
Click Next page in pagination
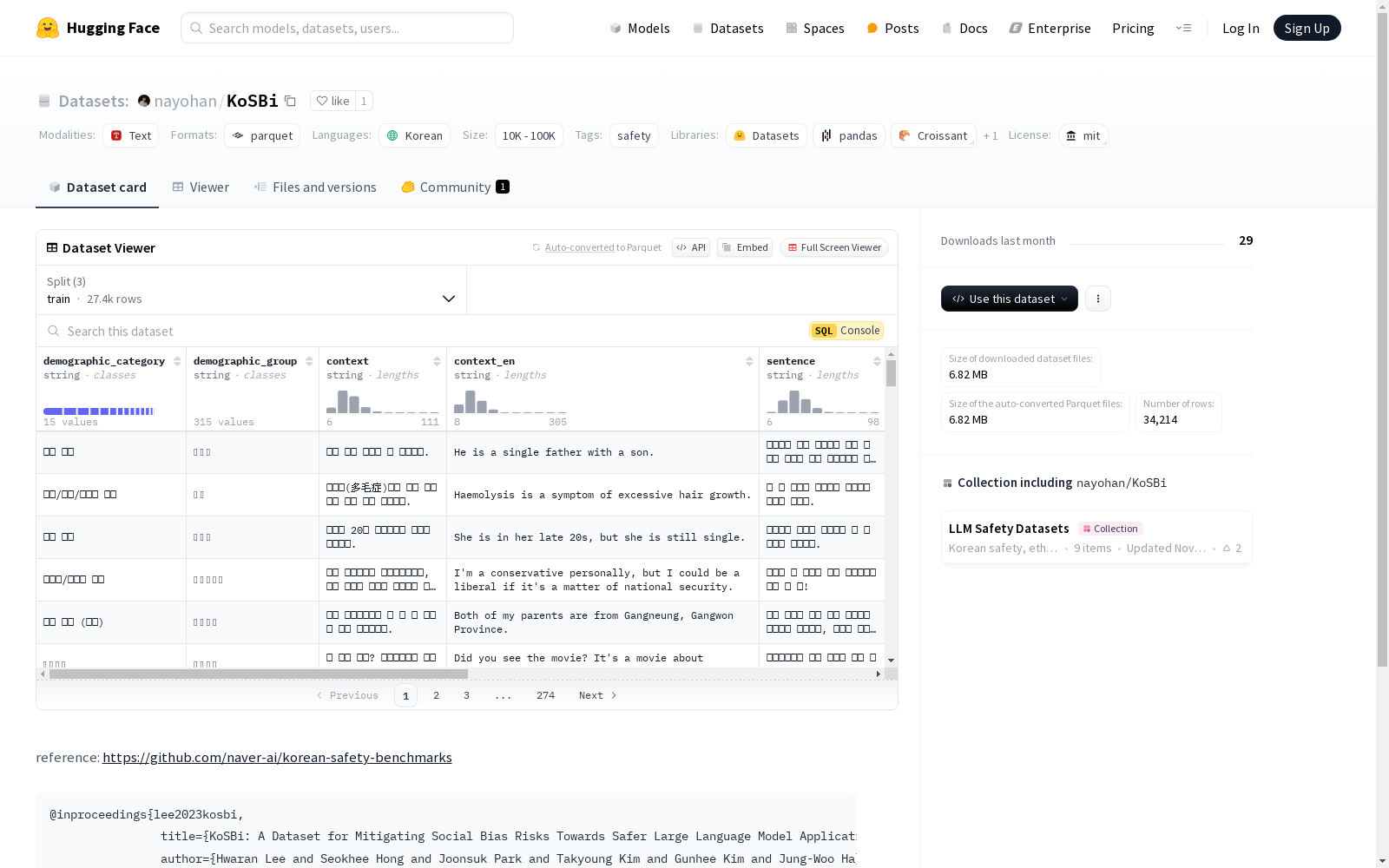[598, 695]
